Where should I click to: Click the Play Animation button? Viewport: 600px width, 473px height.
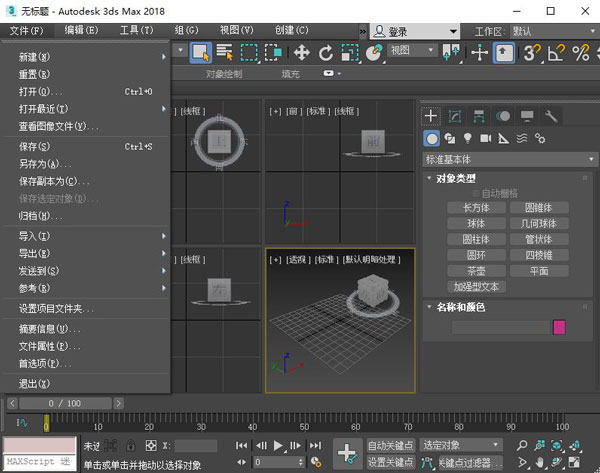click(278, 445)
